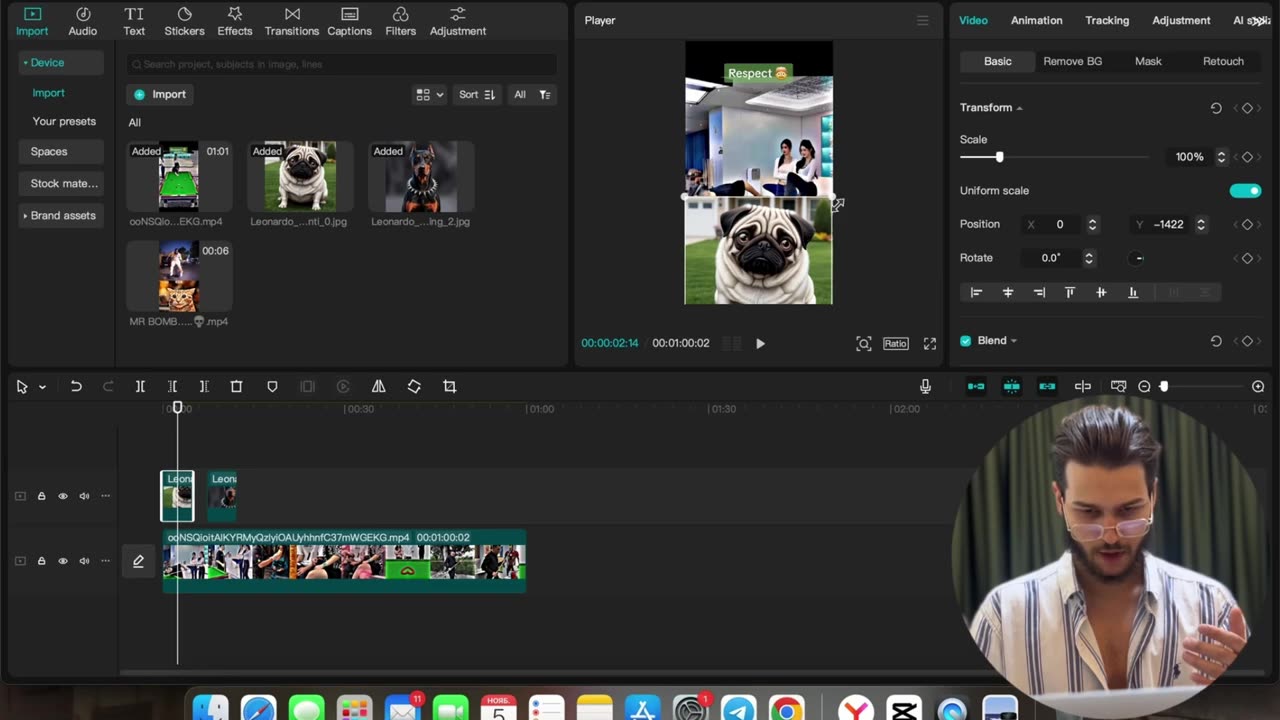1280x720 pixels.
Task: Open the grid view mode dropdown
Action: [x=430, y=94]
